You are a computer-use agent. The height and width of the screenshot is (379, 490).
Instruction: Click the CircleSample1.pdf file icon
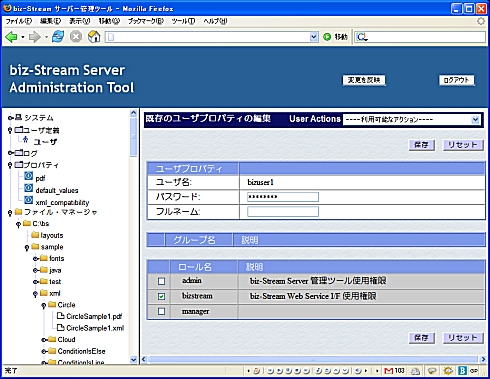pos(60,316)
